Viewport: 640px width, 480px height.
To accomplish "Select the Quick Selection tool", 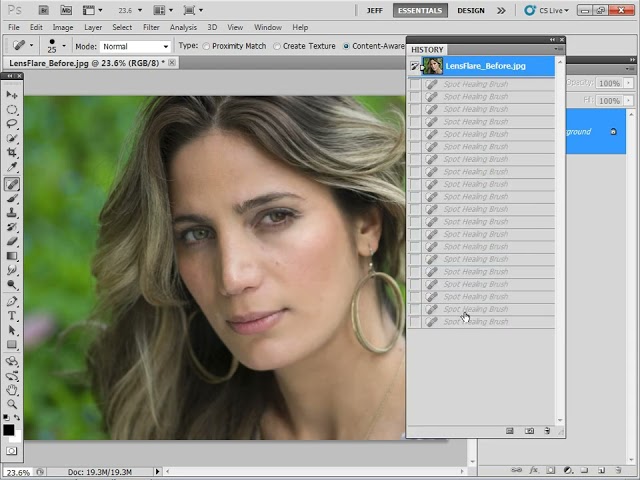I will 12,138.
